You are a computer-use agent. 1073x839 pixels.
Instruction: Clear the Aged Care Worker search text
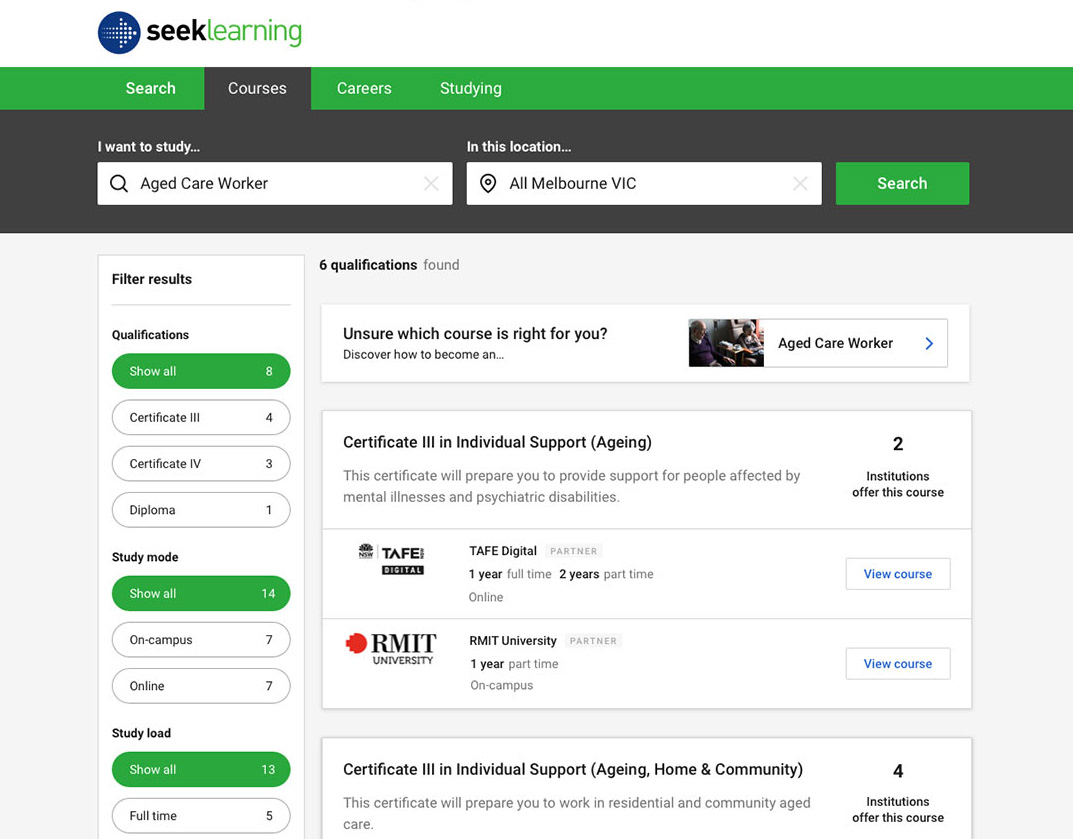click(431, 183)
